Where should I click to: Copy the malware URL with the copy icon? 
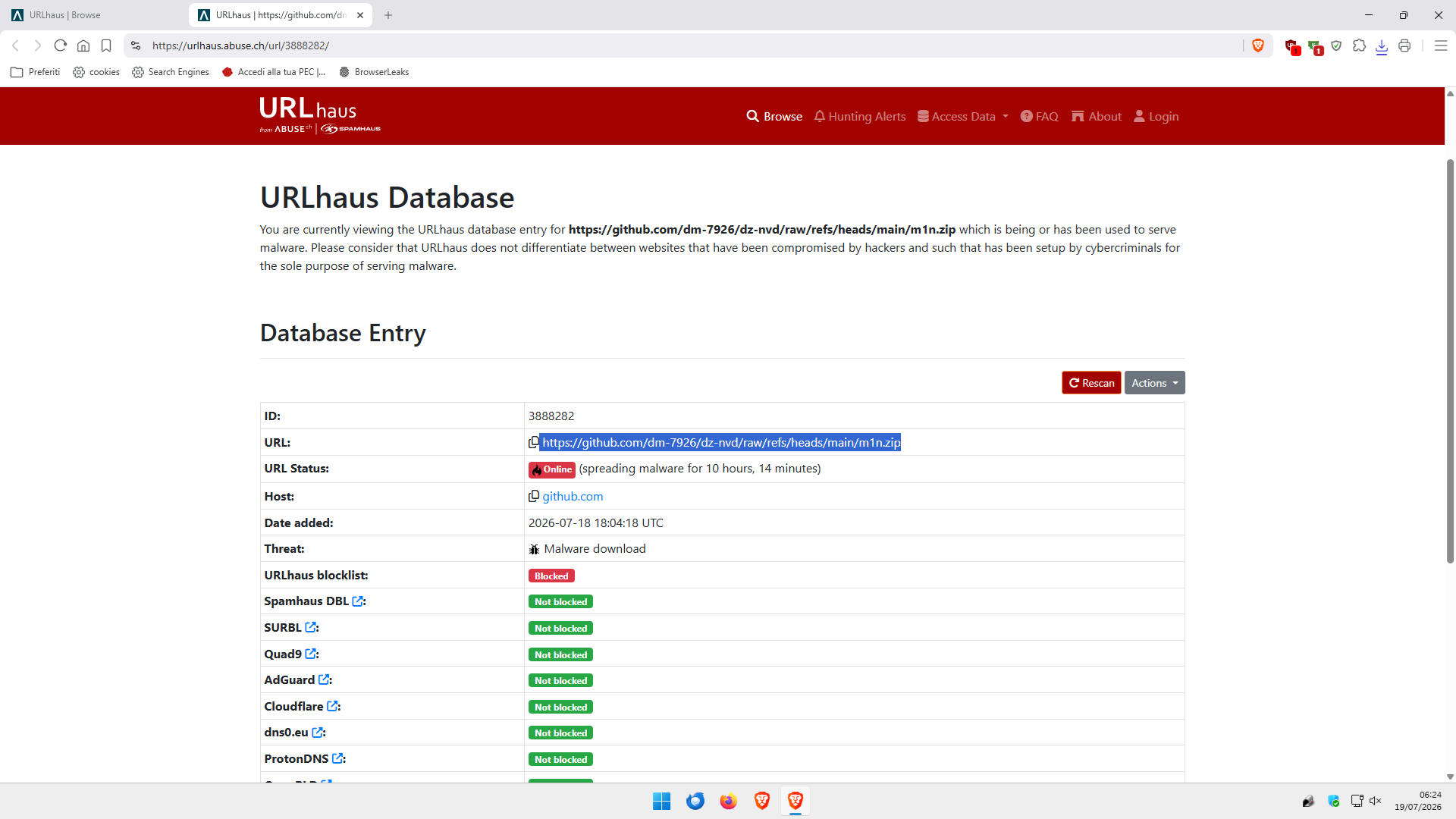pyautogui.click(x=534, y=442)
